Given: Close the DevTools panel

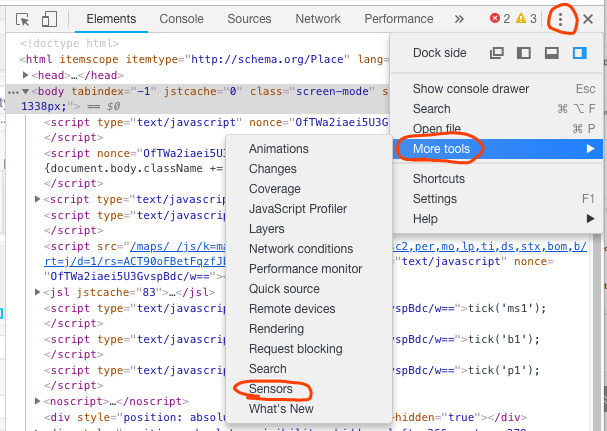Looking at the screenshot, I should [x=588, y=19].
